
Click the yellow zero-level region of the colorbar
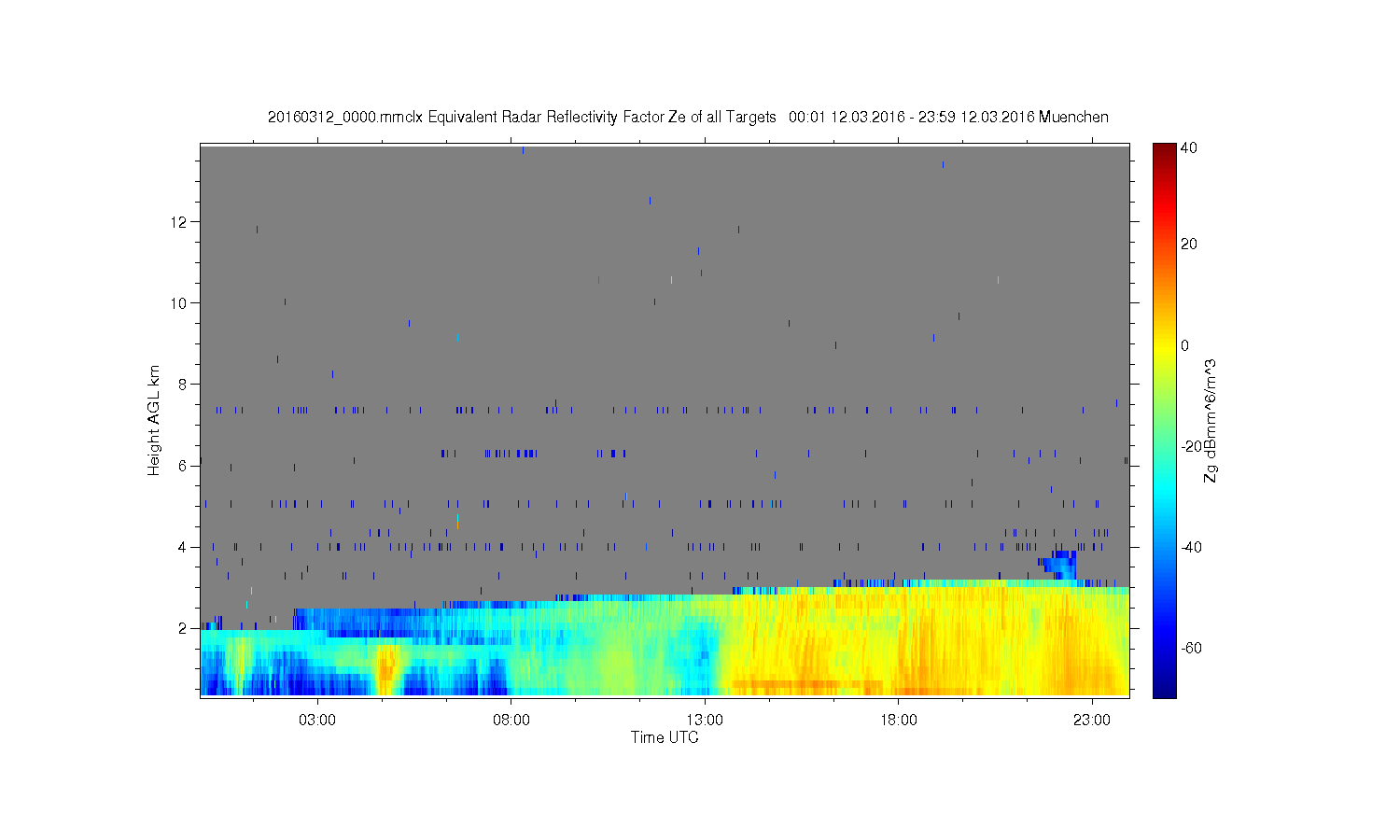tap(1164, 345)
